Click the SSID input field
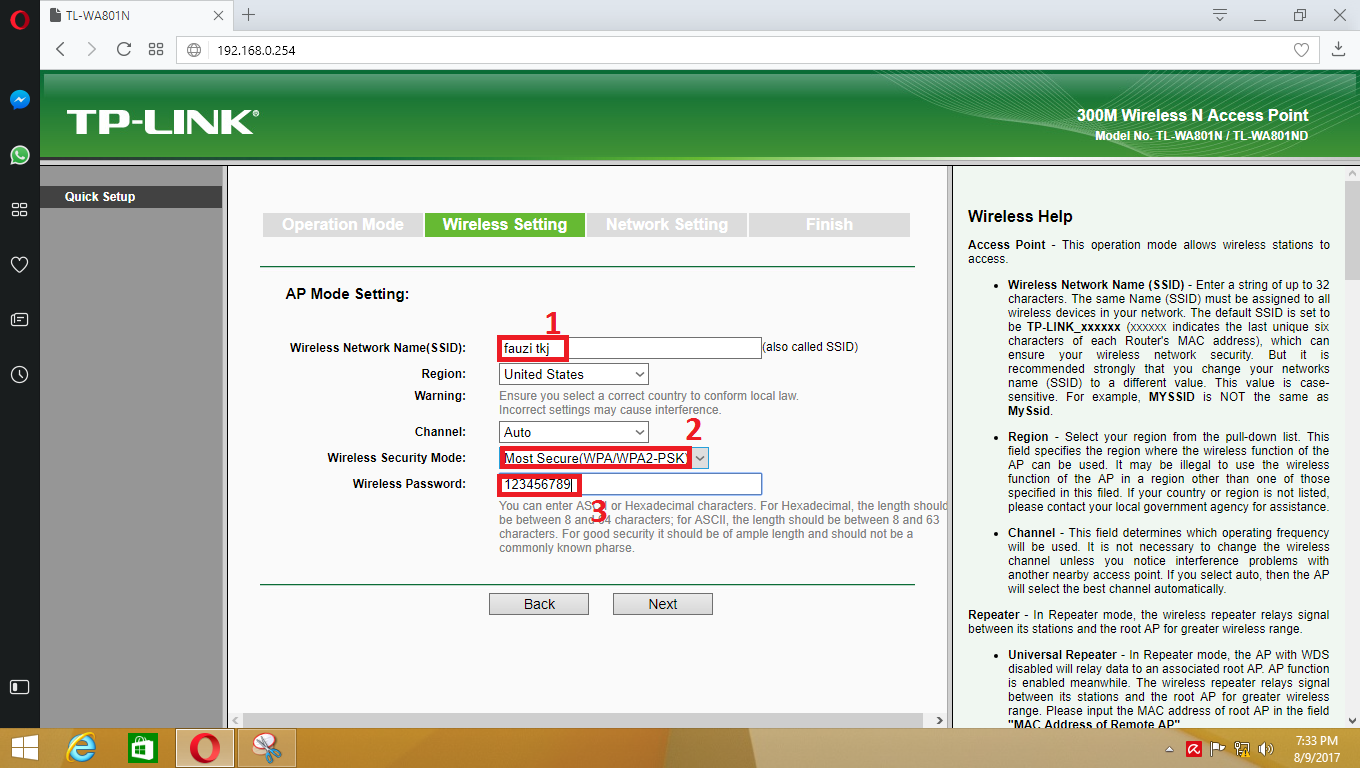The height and width of the screenshot is (768, 1360). 630,348
